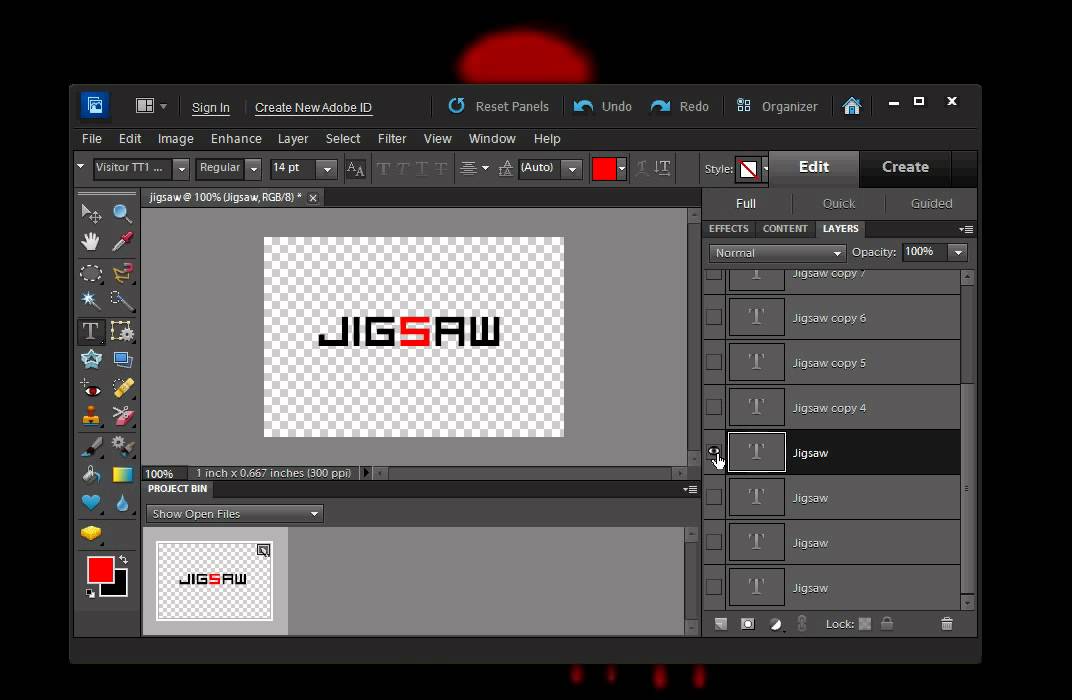Screen dimensions: 1072x700
Task: Click the Undo button
Action: 602,107
